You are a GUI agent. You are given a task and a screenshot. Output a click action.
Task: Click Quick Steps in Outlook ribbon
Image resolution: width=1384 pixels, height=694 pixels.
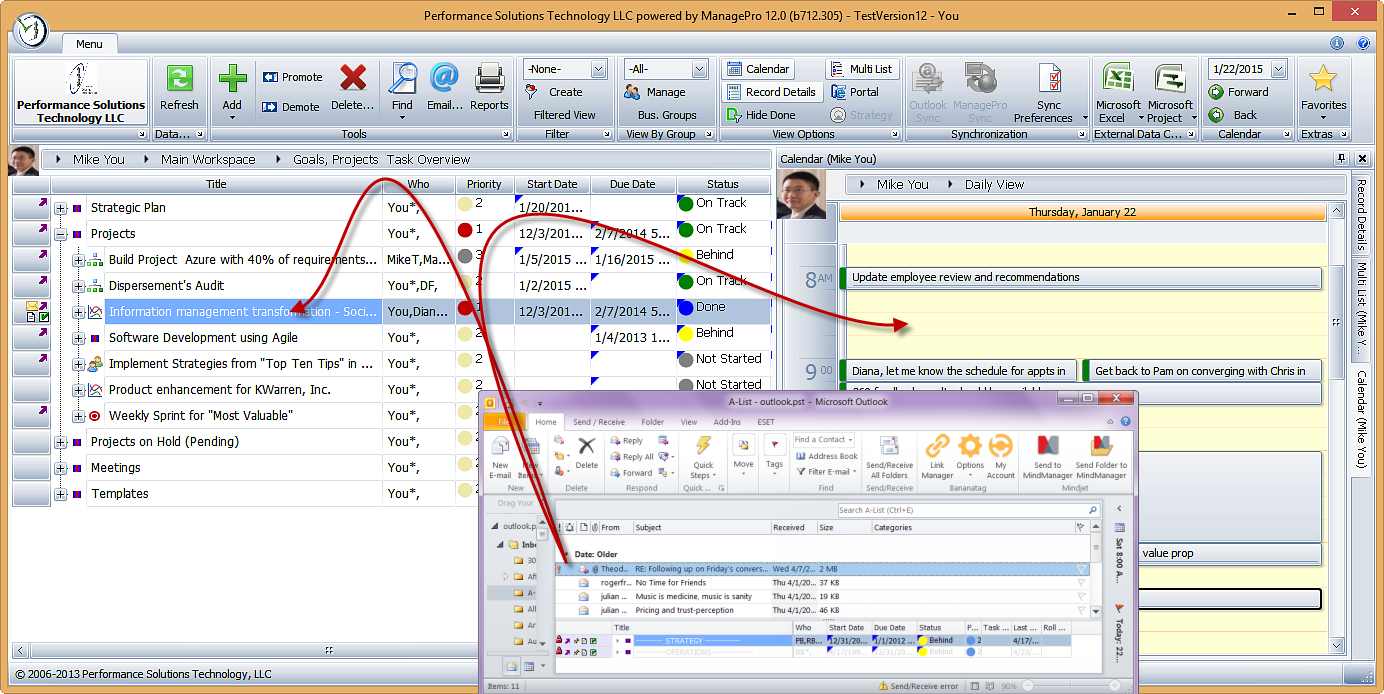coord(704,457)
